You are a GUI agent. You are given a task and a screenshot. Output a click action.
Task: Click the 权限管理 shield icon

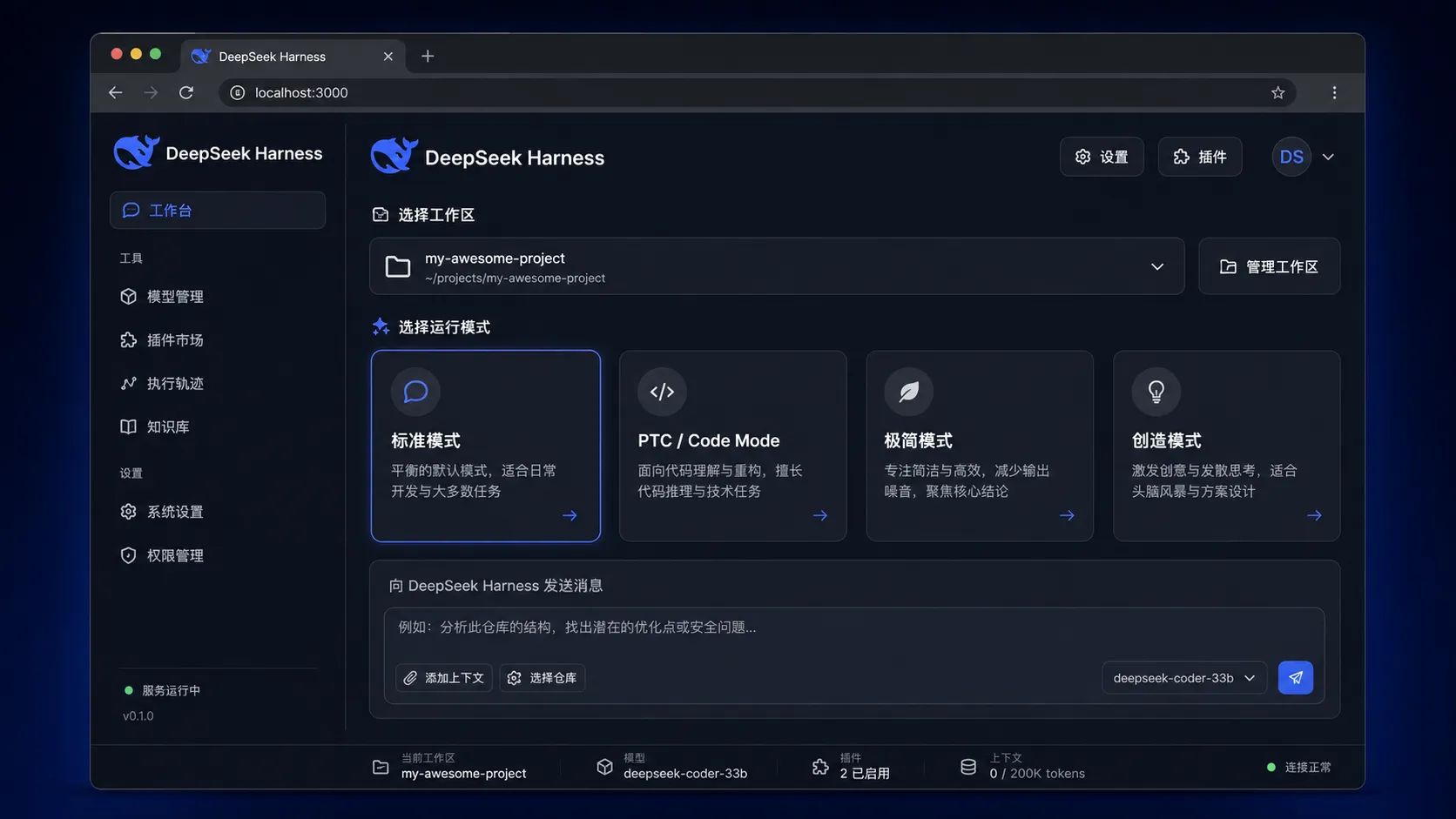(128, 555)
